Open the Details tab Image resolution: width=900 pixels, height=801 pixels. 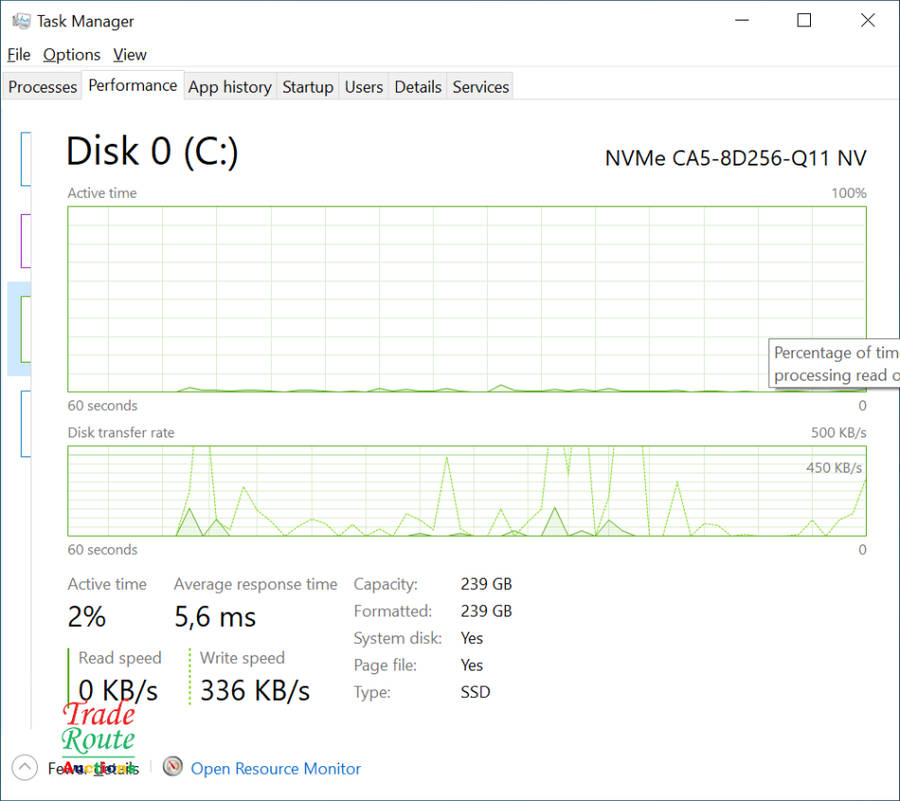pyautogui.click(x=418, y=87)
